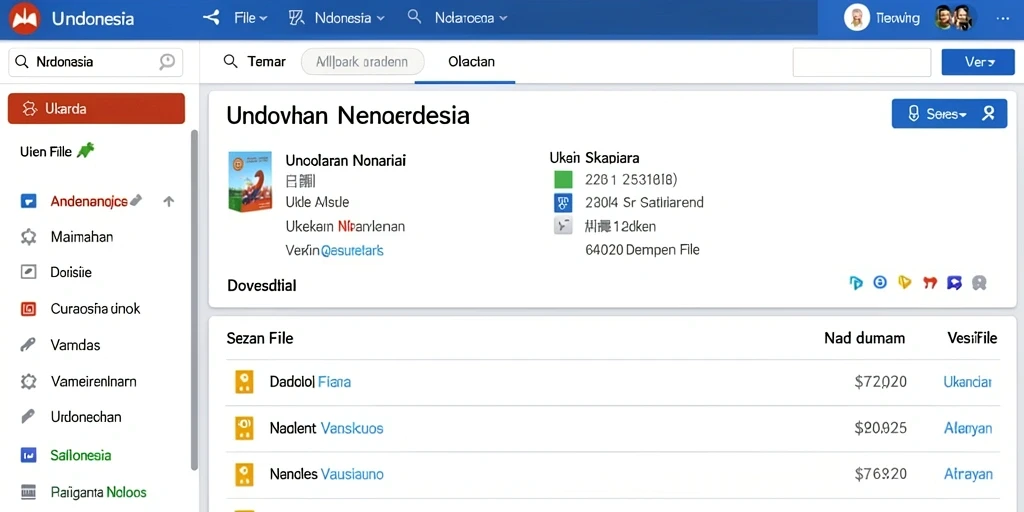Collapse Andenanojce with the up arrow
1024x512 pixels.
coord(168,201)
